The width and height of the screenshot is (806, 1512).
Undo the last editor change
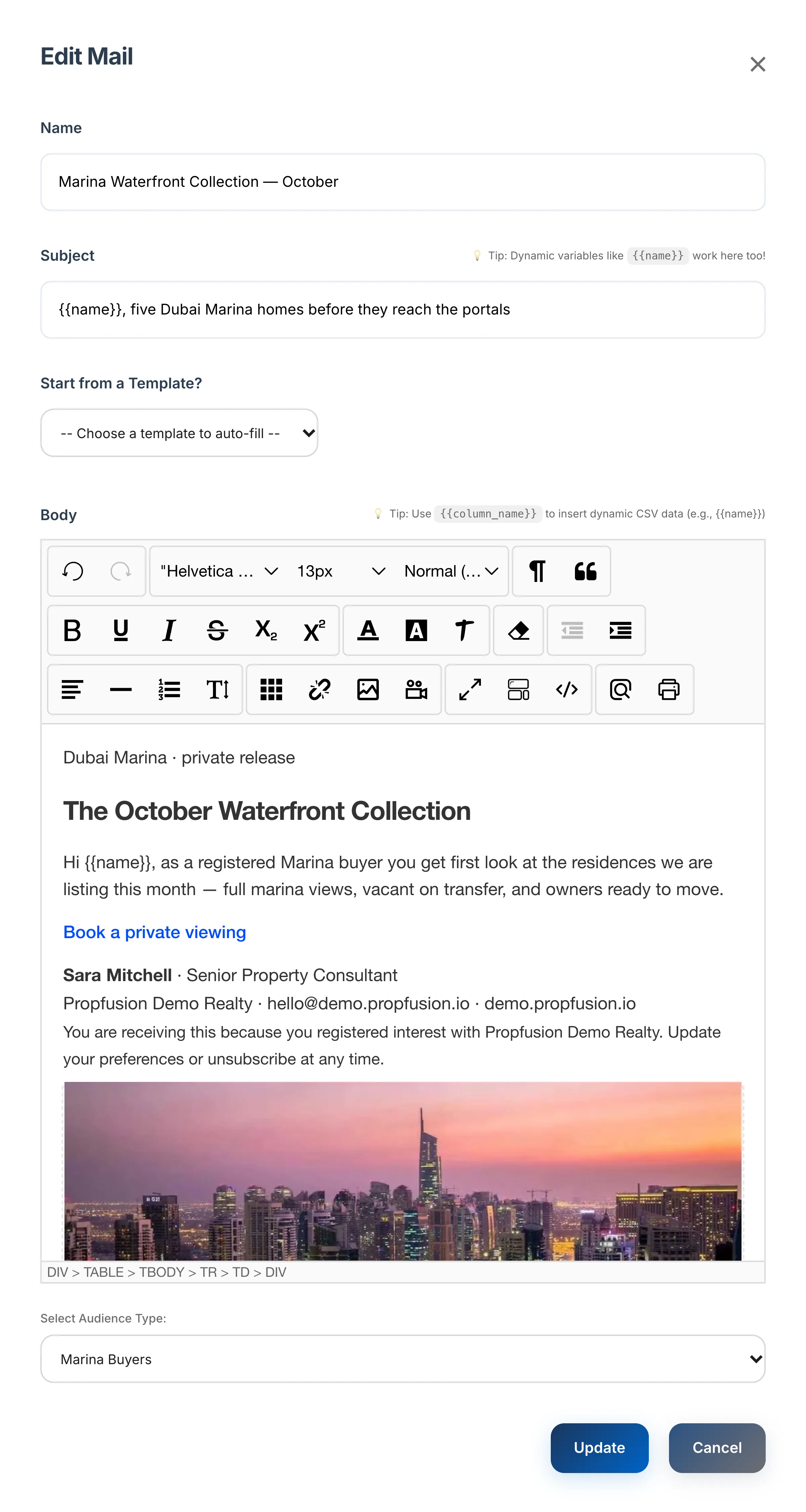pyautogui.click(x=73, y=571)
